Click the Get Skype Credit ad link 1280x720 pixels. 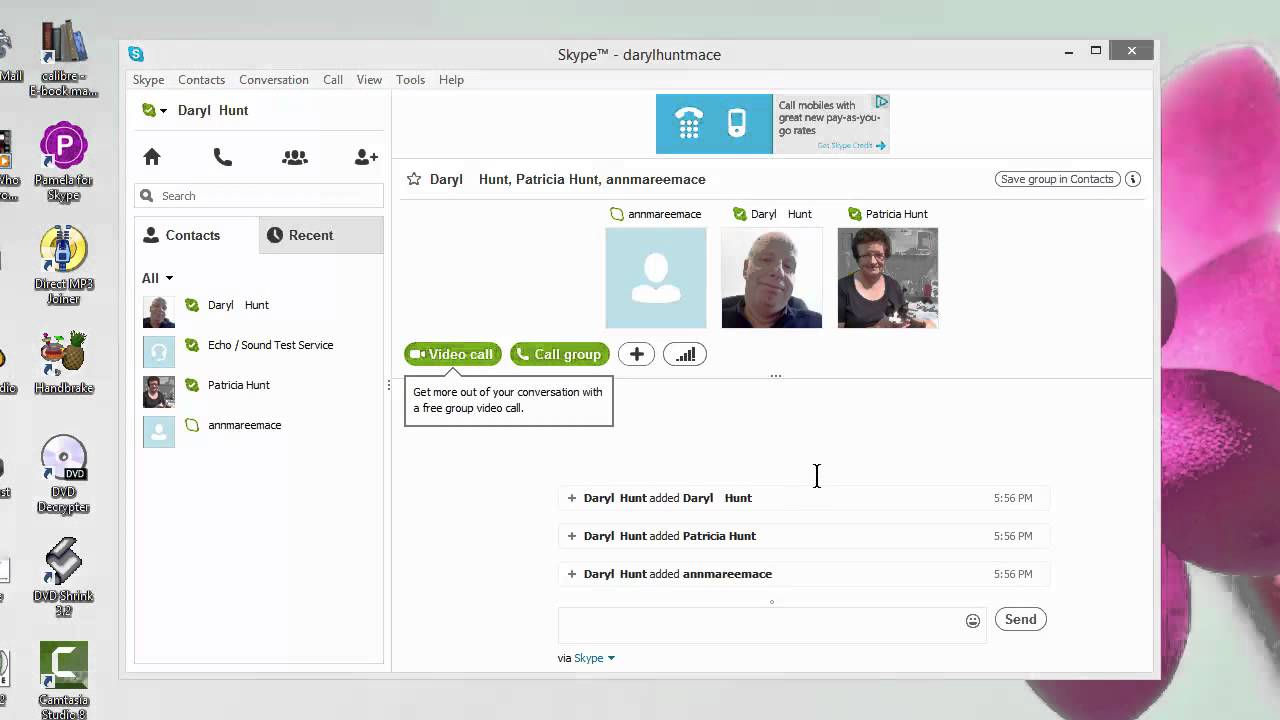[x=851, y=145]
